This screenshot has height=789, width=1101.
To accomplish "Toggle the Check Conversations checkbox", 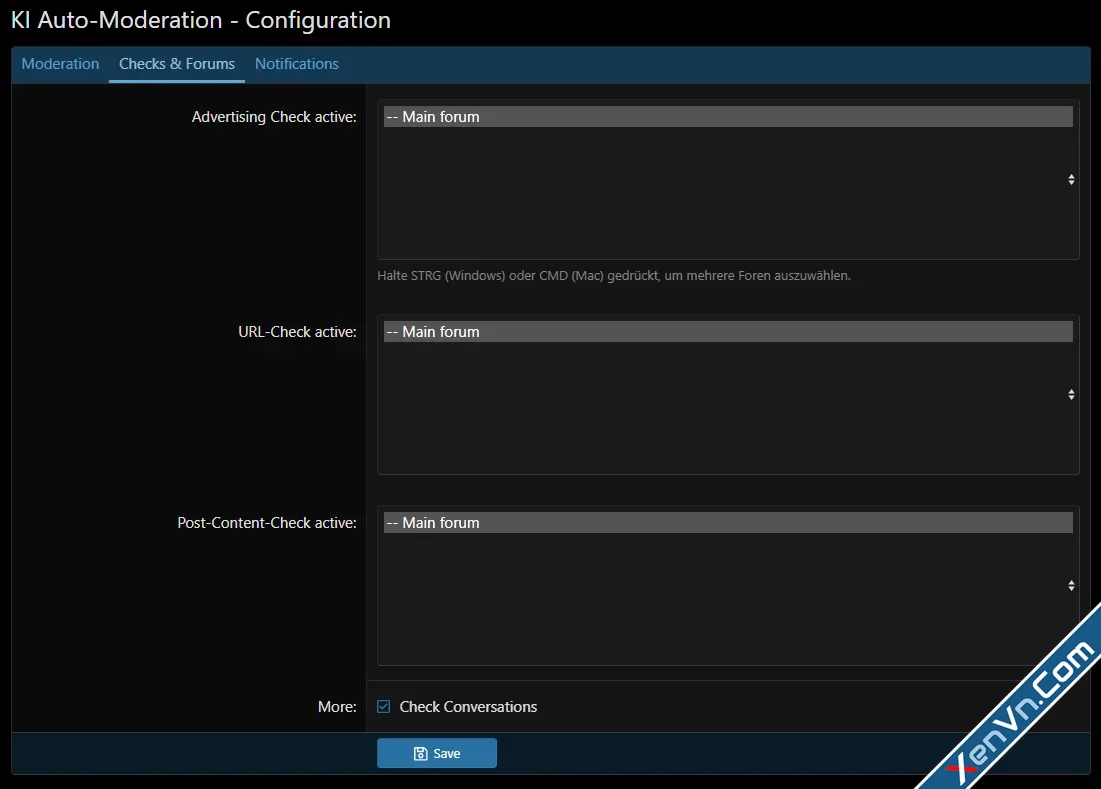I will 383,706.
